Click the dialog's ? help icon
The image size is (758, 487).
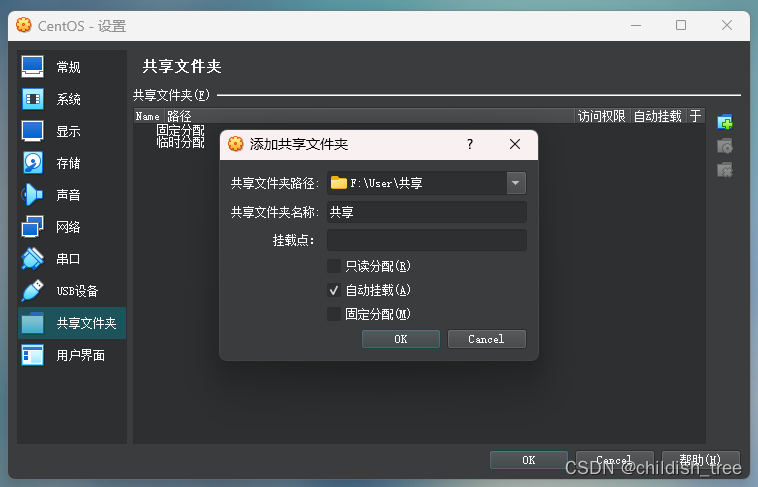coord(470,144)
